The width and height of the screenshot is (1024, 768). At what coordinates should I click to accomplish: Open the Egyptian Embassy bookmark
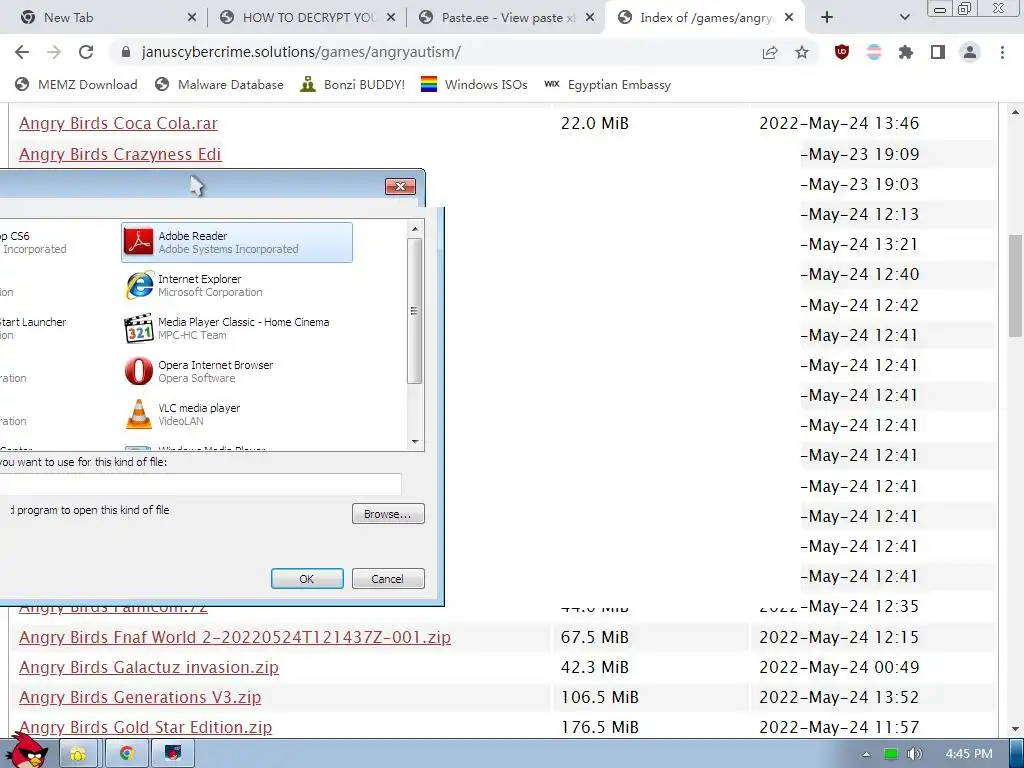coord(607,84)
